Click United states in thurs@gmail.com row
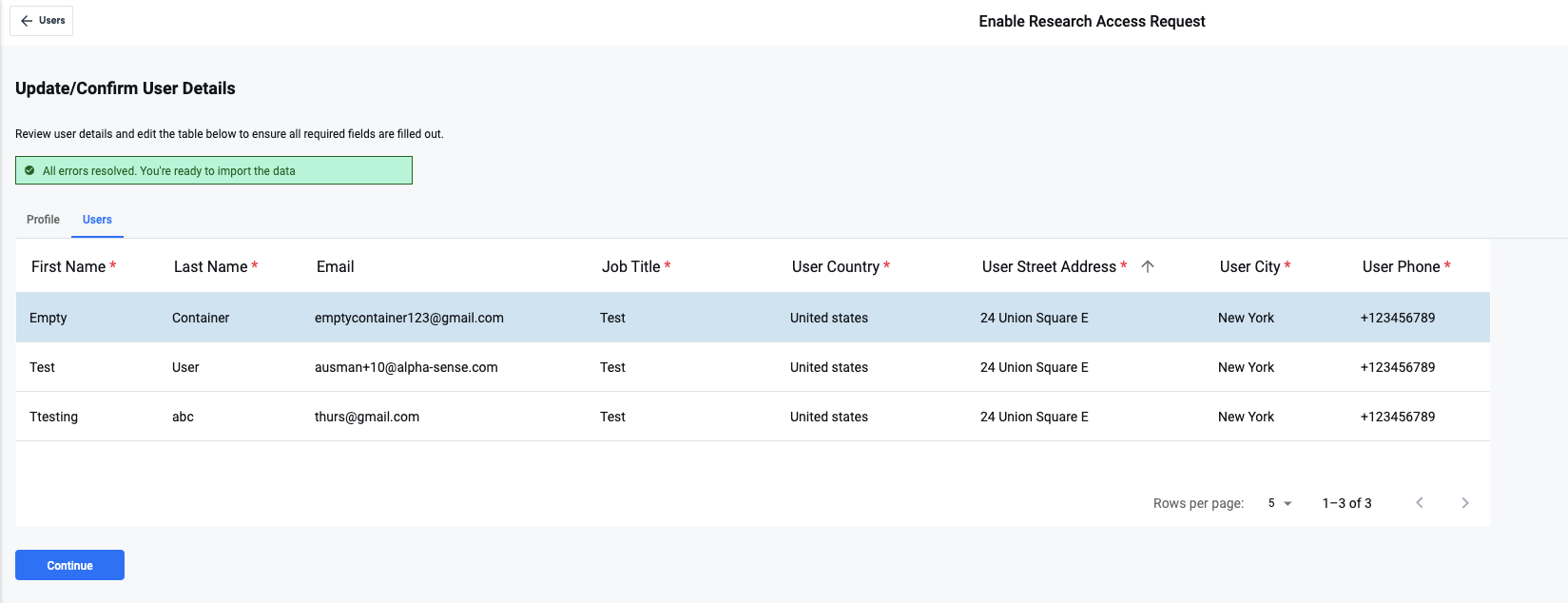 point(829,417)
